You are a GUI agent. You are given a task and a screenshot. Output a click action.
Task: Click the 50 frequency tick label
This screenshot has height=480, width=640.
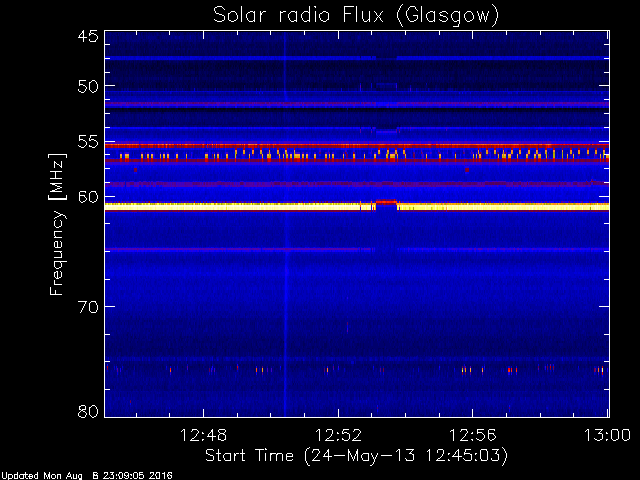88,86
